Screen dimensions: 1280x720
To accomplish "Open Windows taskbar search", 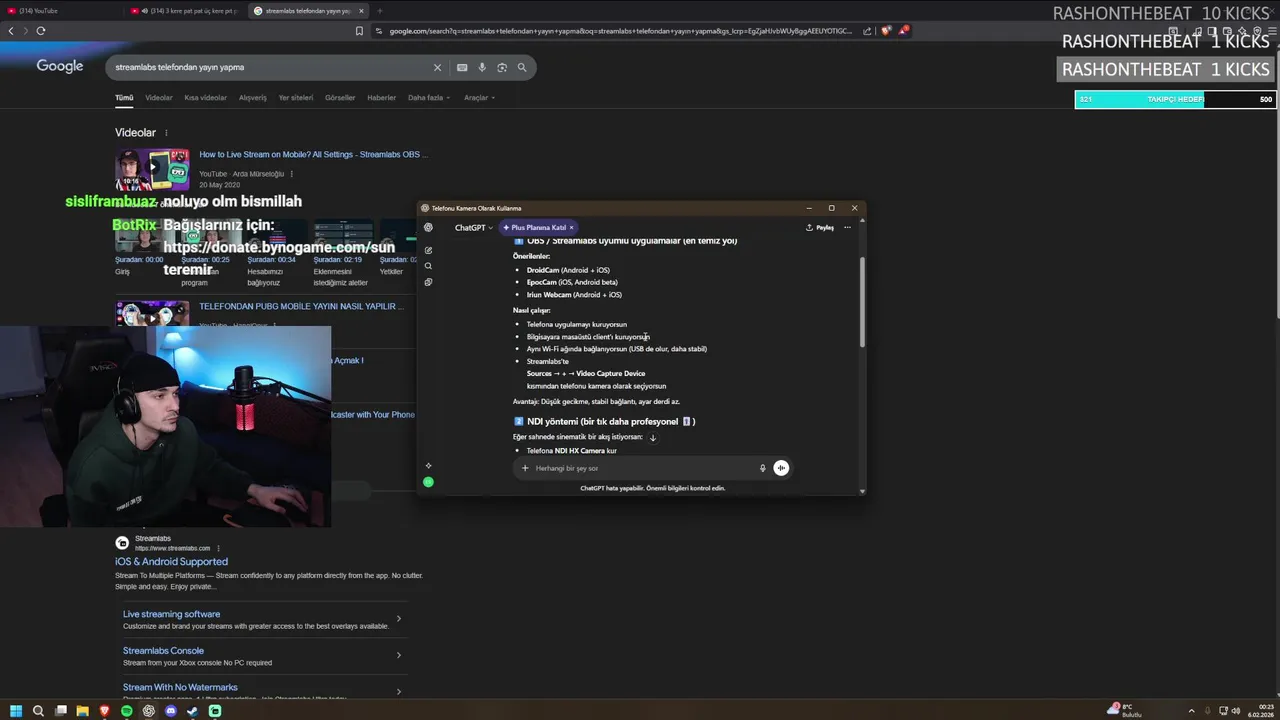I will tap(38, 711).
